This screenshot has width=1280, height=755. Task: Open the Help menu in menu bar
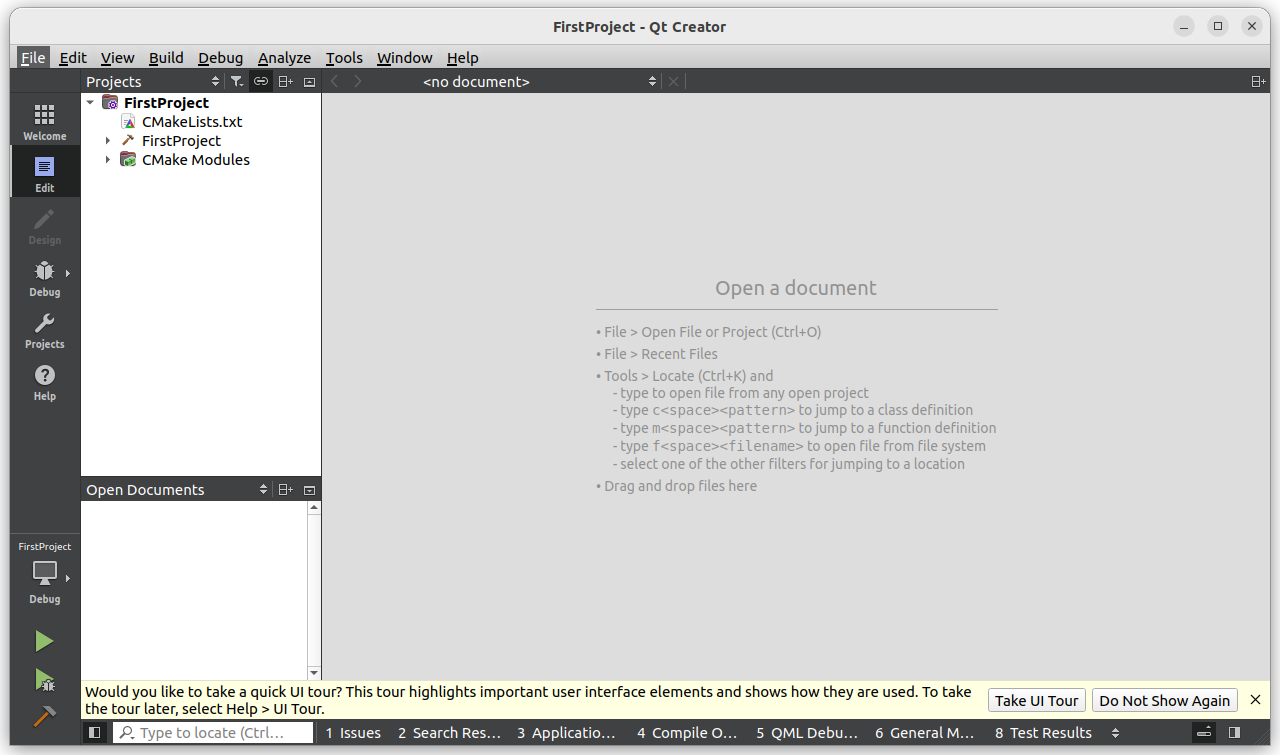coord(463,57)
